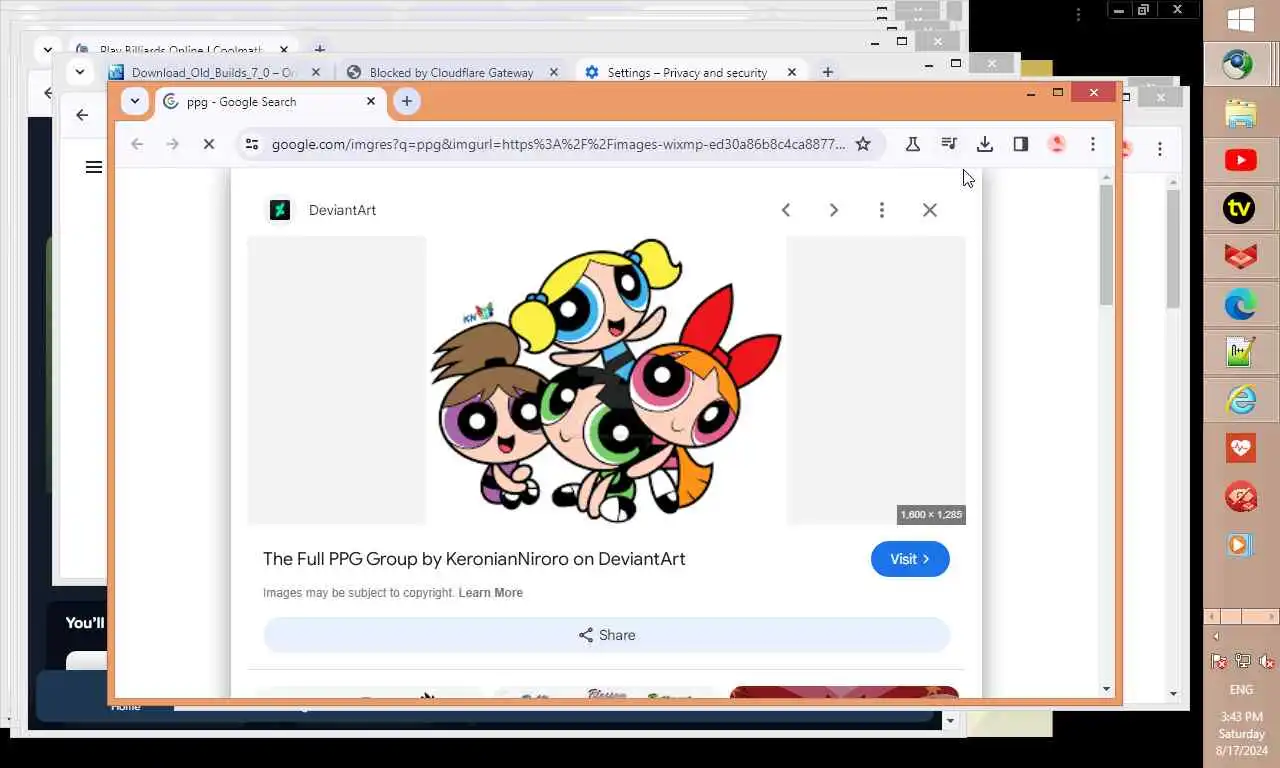Bookmark this page with the star icon

(x=863, y=144)
